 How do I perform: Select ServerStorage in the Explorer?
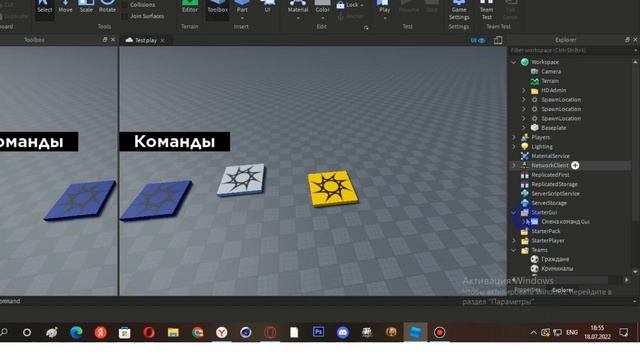[x=549, y=203]
